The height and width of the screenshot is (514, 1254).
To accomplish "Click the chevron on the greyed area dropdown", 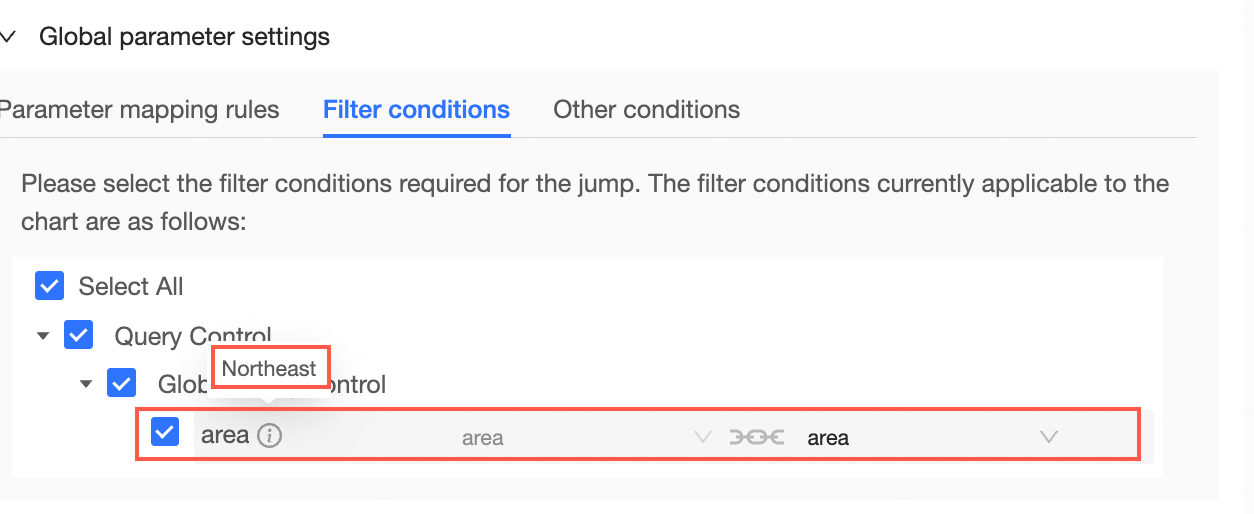I will point(702,437).
